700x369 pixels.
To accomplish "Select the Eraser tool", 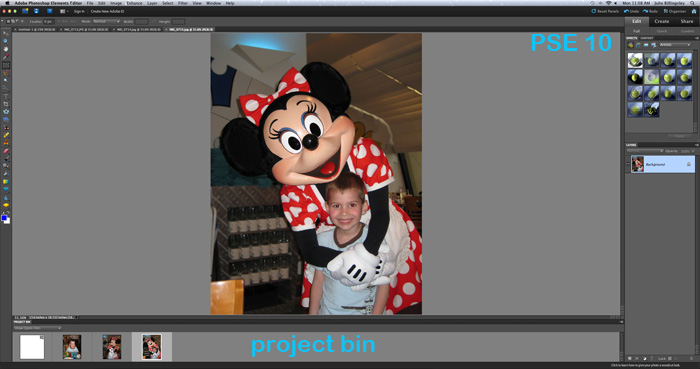I will [6, 151].
